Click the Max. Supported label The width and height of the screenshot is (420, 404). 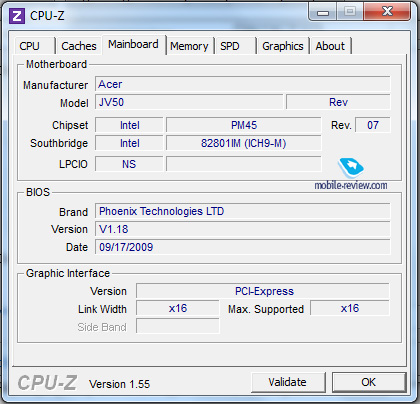pyautogui.click(x=266, y=309)
